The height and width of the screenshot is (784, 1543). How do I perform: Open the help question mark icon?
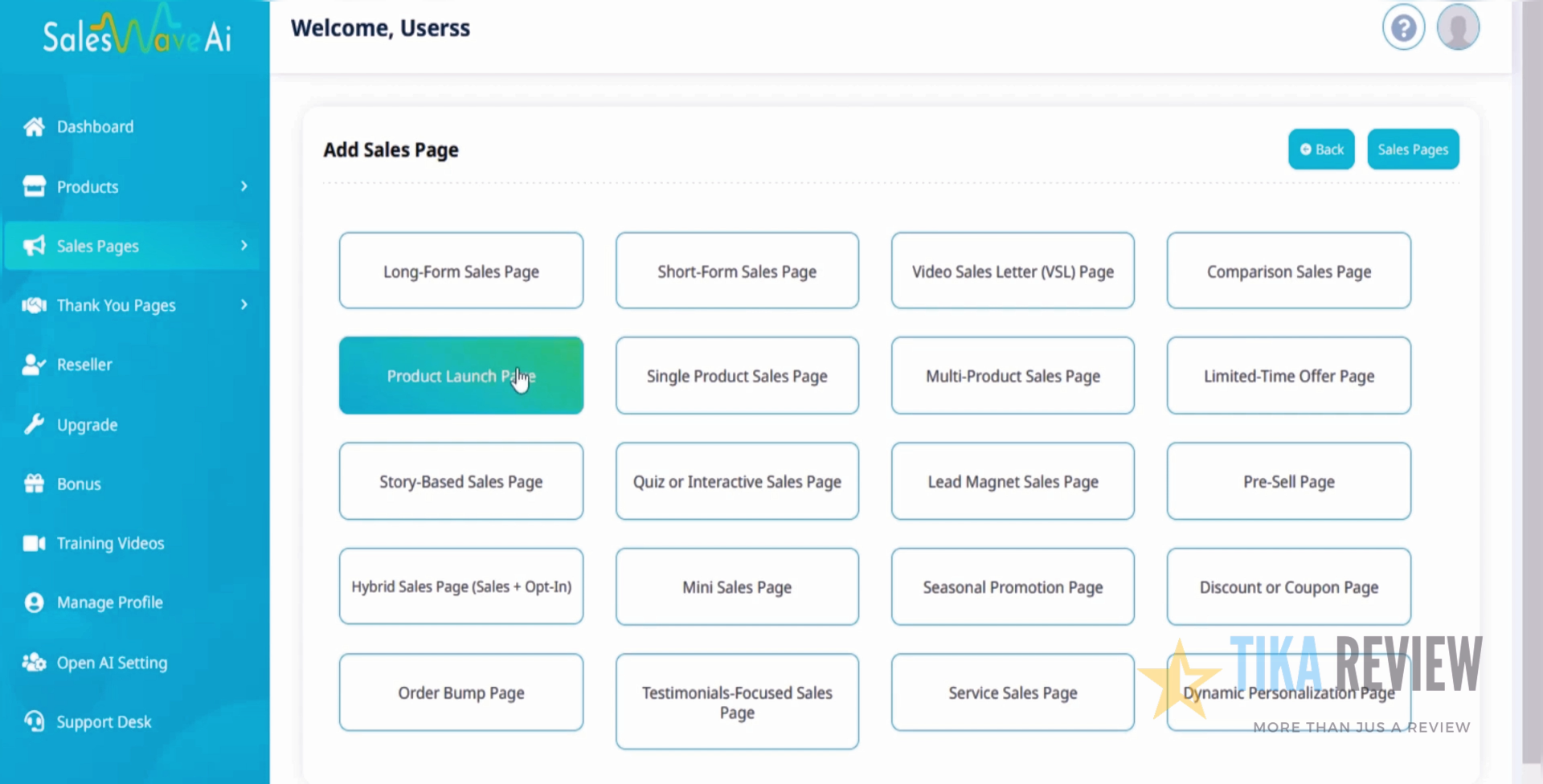pyautogui.click(x=1403, y=27)
